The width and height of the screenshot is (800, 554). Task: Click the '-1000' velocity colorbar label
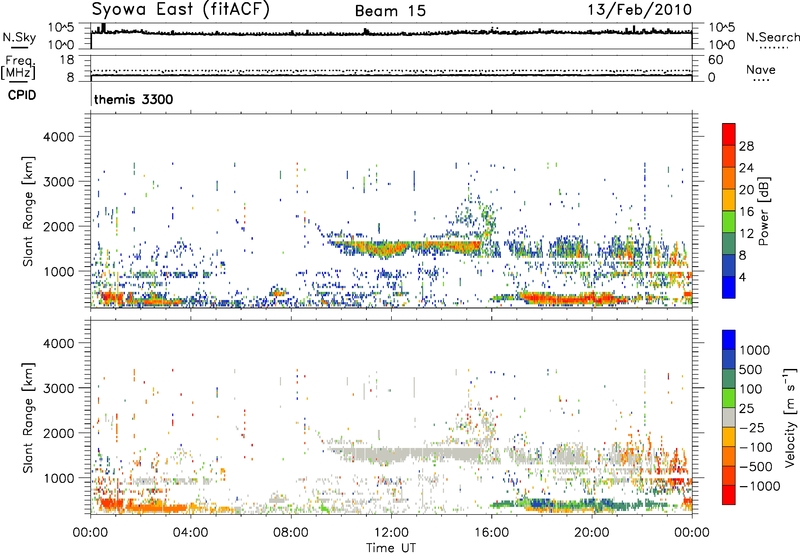click(760, 486)
